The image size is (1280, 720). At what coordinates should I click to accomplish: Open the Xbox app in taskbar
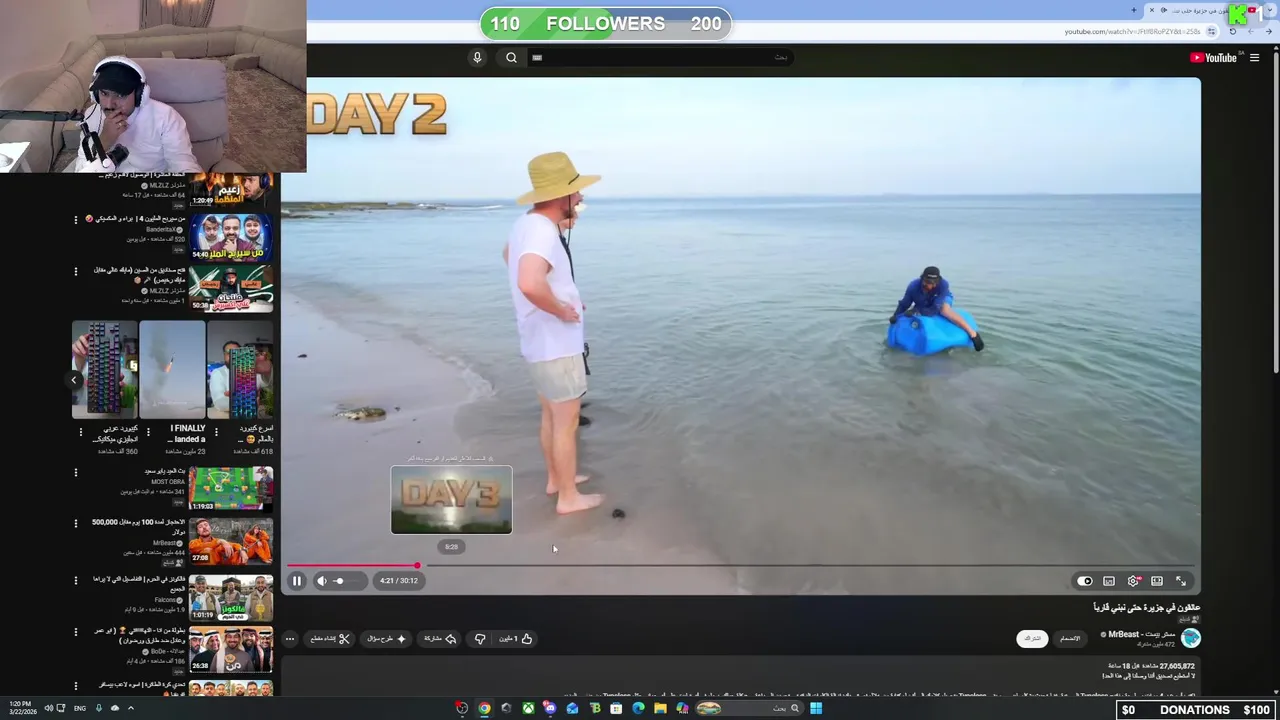click(x=528, y=709)
